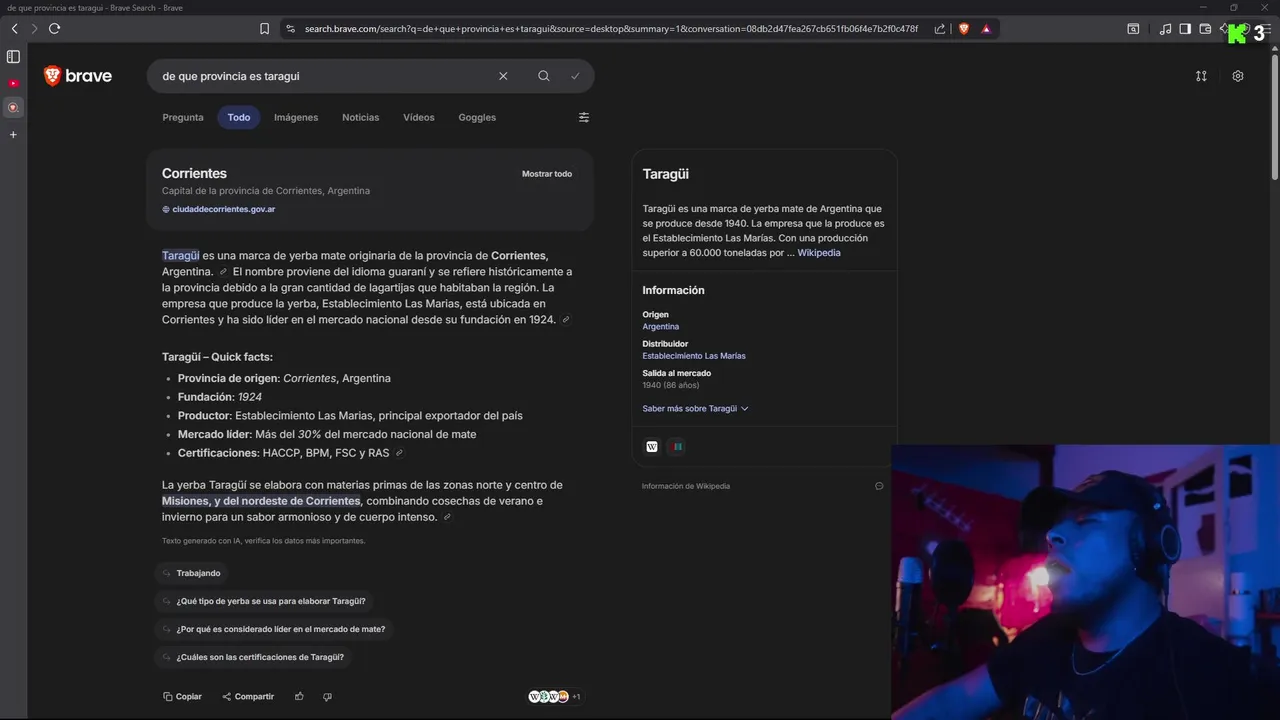Open search filters icon

pyautogui.click(x=584, y=117)
